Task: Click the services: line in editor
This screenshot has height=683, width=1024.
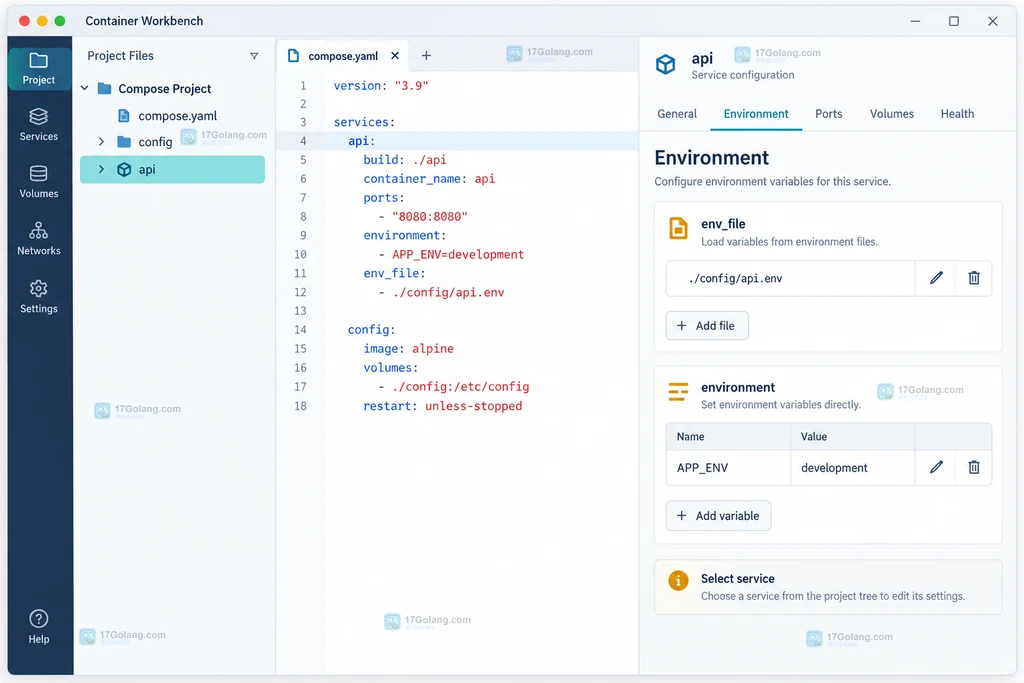Action: 364,122
